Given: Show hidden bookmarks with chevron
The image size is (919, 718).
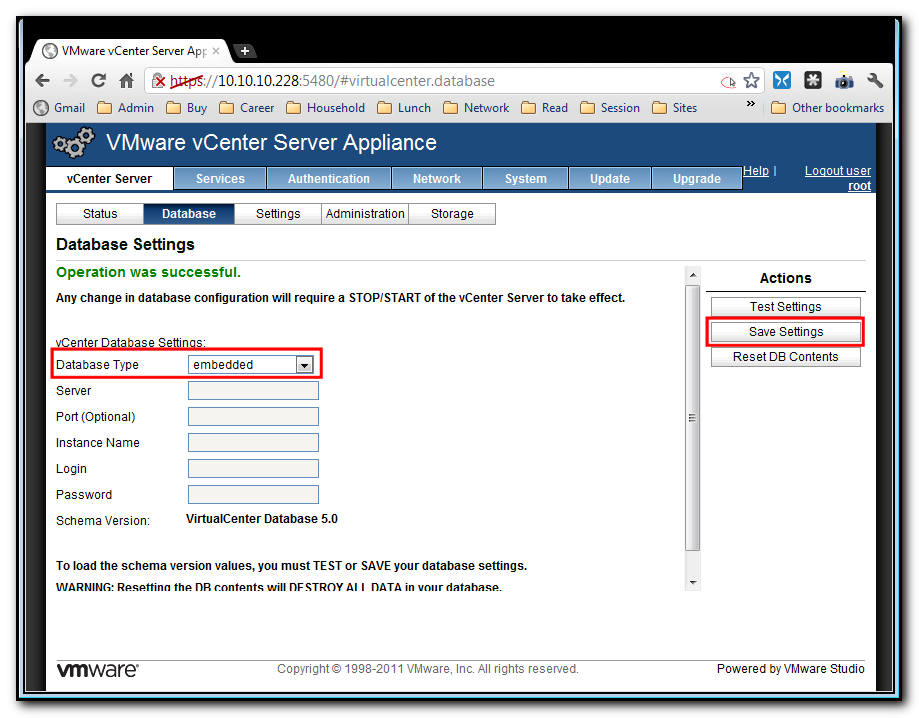Looking at the screenshot, I should click(x=750, y=104).
